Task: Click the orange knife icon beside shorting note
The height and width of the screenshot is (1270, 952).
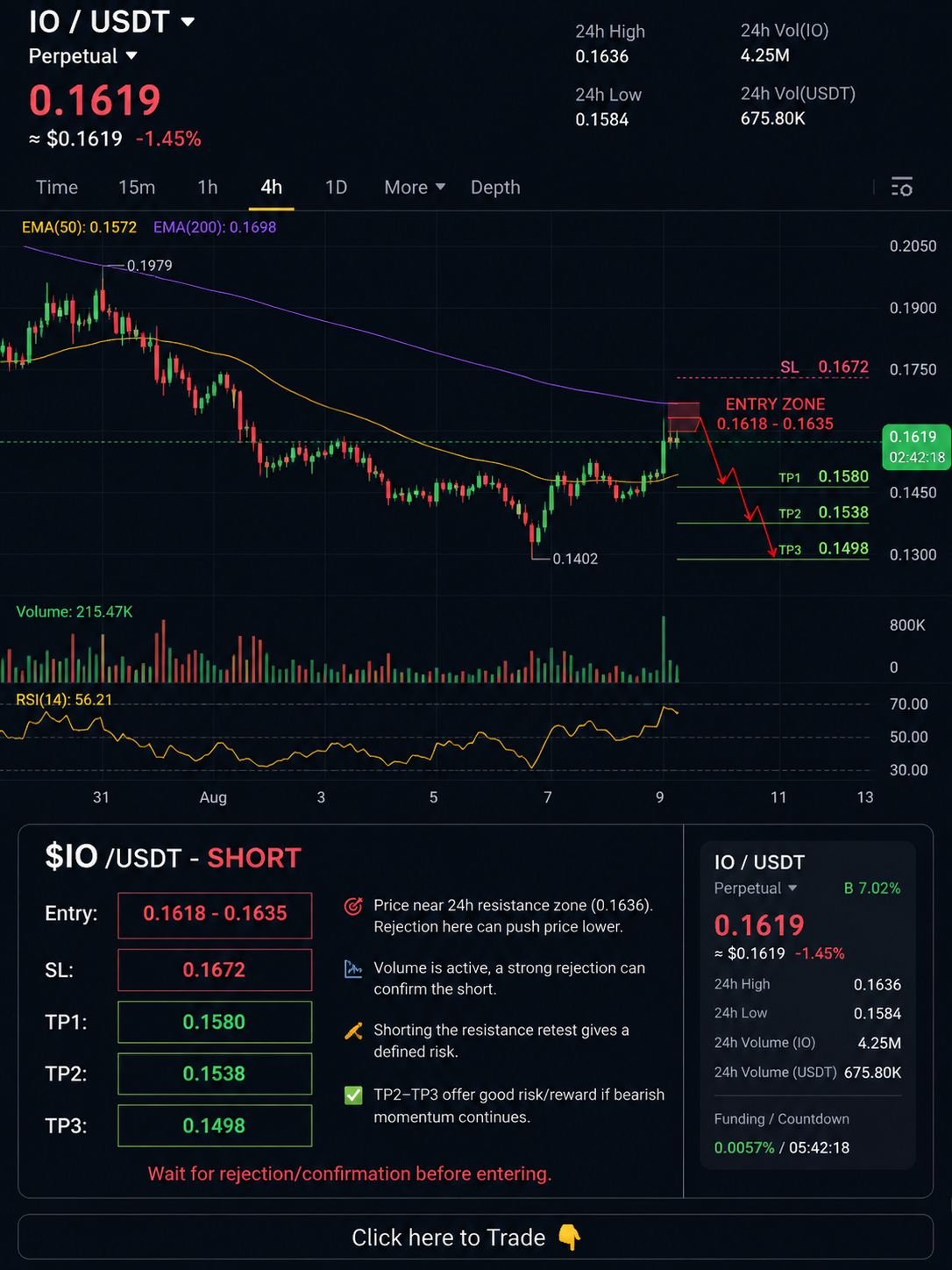Action: [x=353, y=1031]
